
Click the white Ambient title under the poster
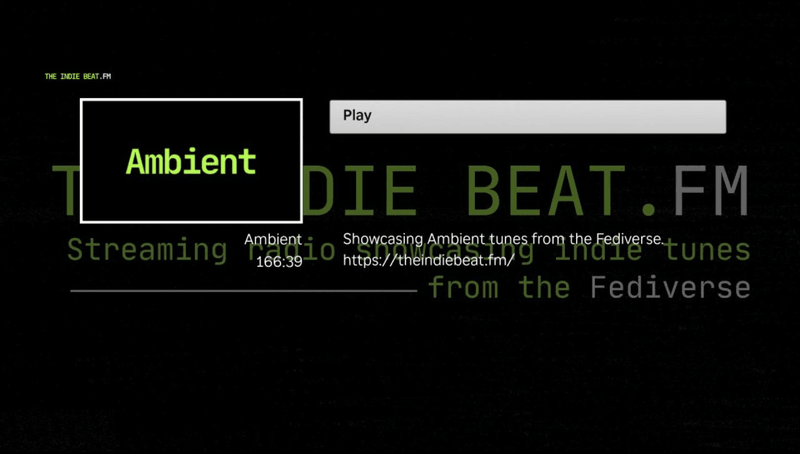coord(273,239)
